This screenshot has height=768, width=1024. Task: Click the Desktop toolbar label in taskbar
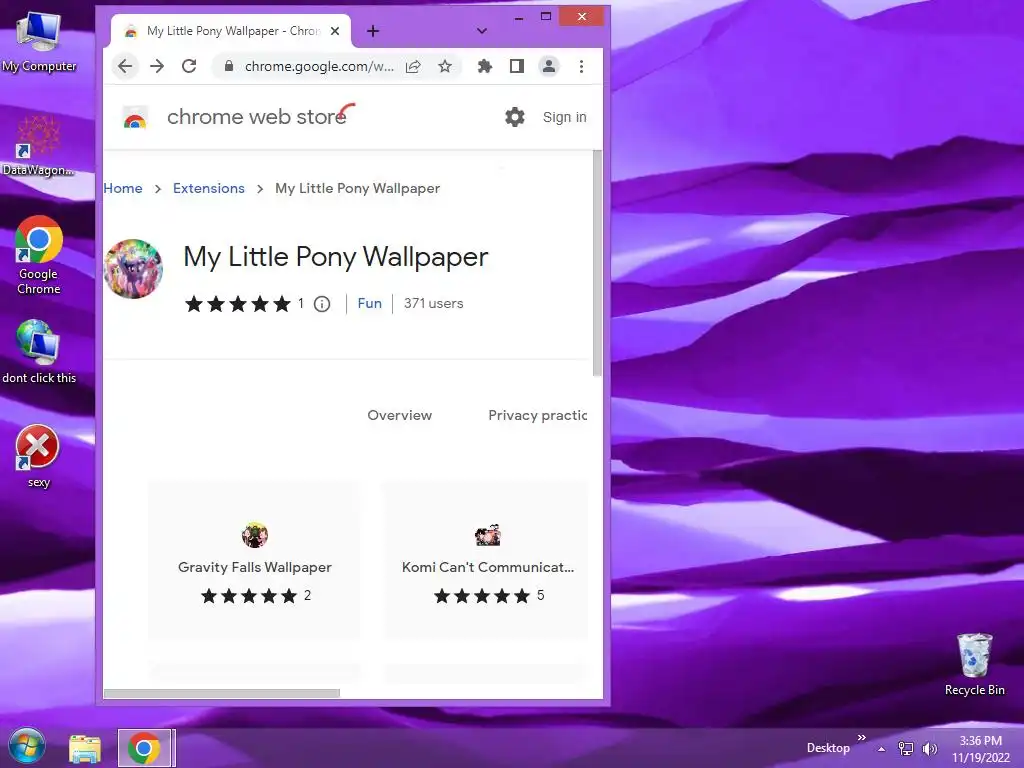[828, 748]
